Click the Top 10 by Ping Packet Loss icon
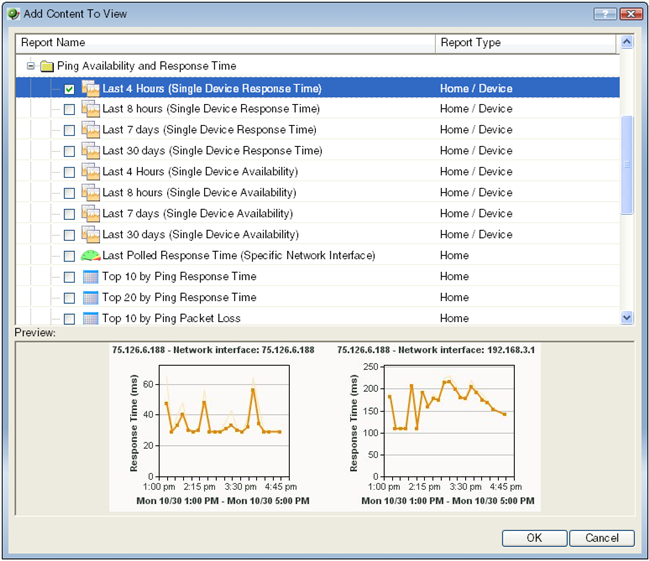This screenshot has height=561, width=649. coord(90,319)
